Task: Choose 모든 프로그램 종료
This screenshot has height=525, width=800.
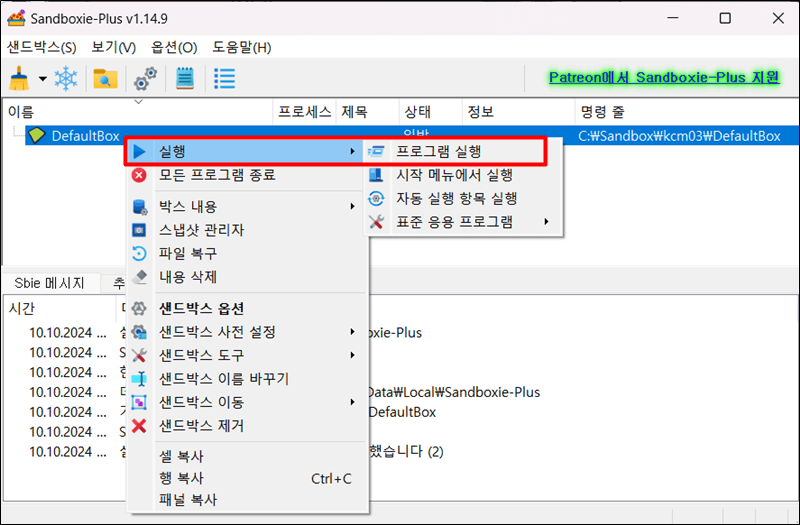Action: pos(246,175)
